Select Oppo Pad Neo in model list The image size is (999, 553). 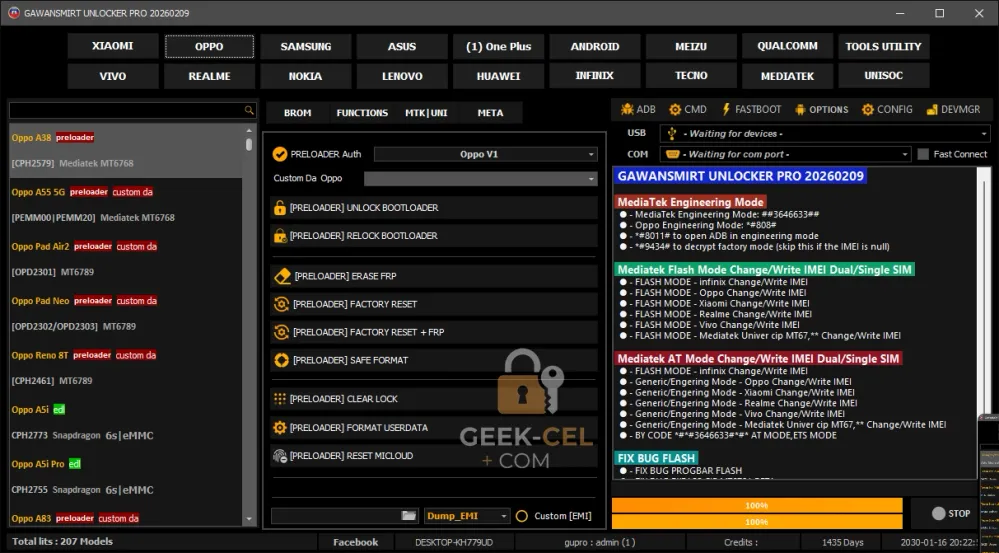click(126, 313)
